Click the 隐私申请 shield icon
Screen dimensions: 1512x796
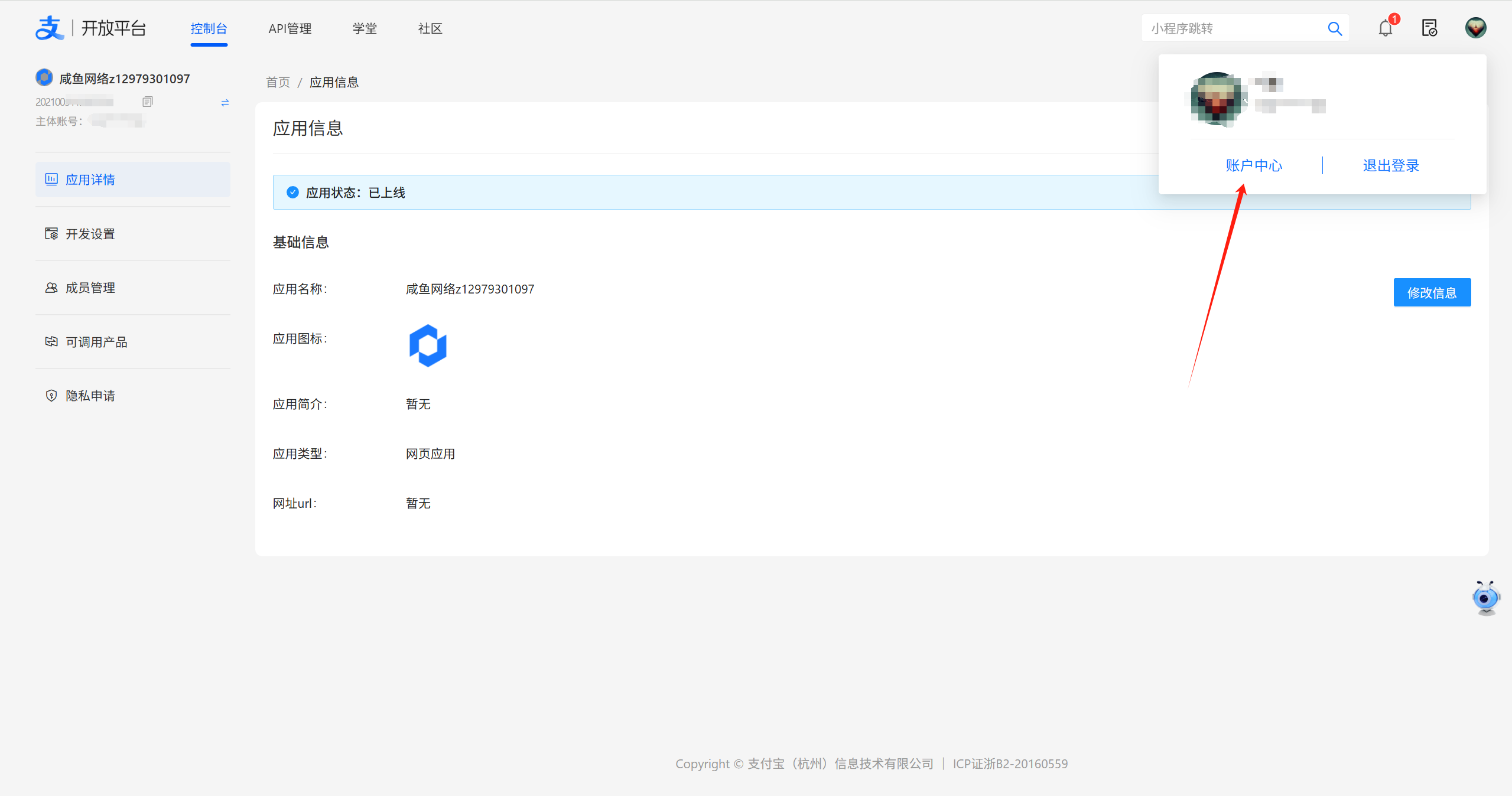click(x=51, y=396)
